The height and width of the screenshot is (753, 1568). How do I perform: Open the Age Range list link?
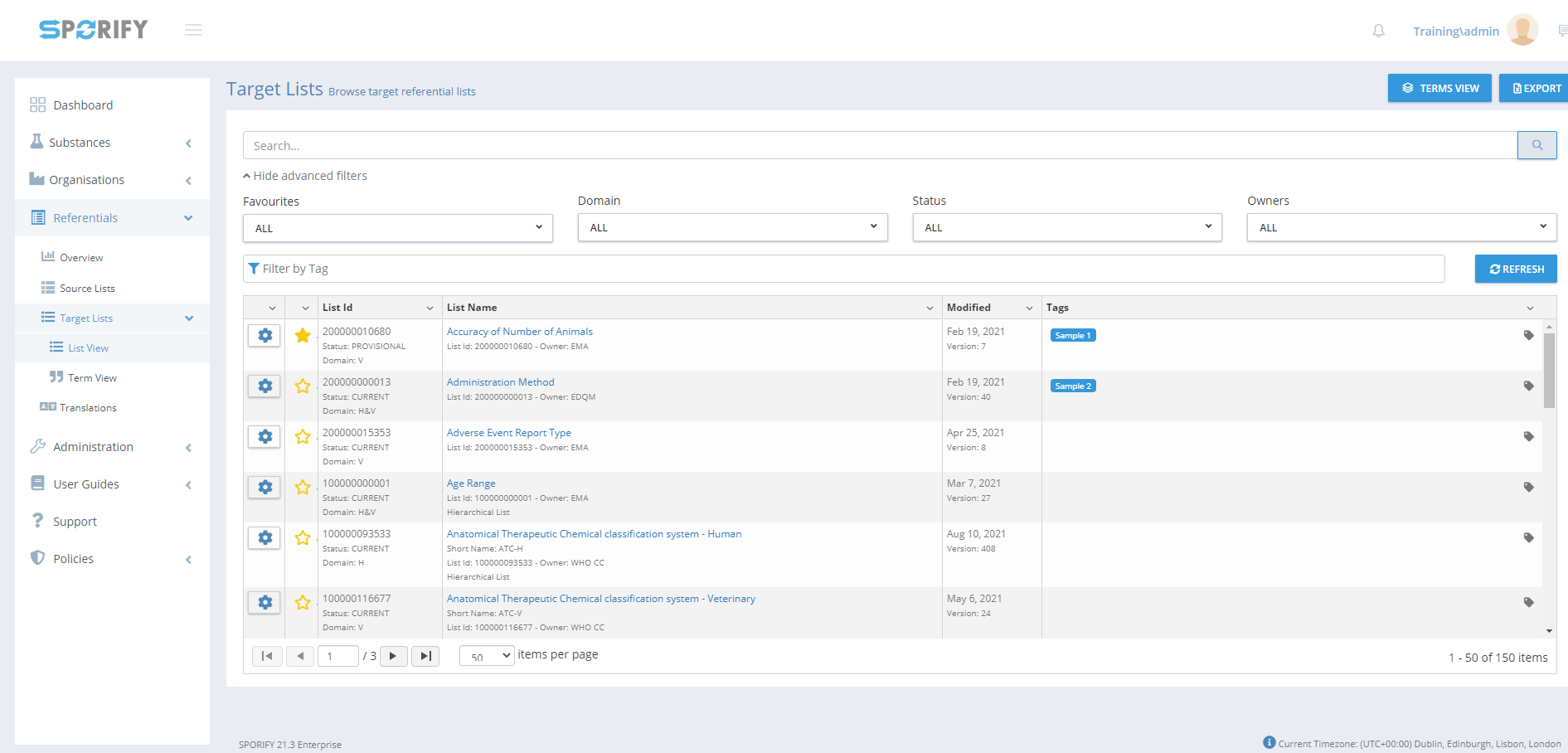(471, 483)
